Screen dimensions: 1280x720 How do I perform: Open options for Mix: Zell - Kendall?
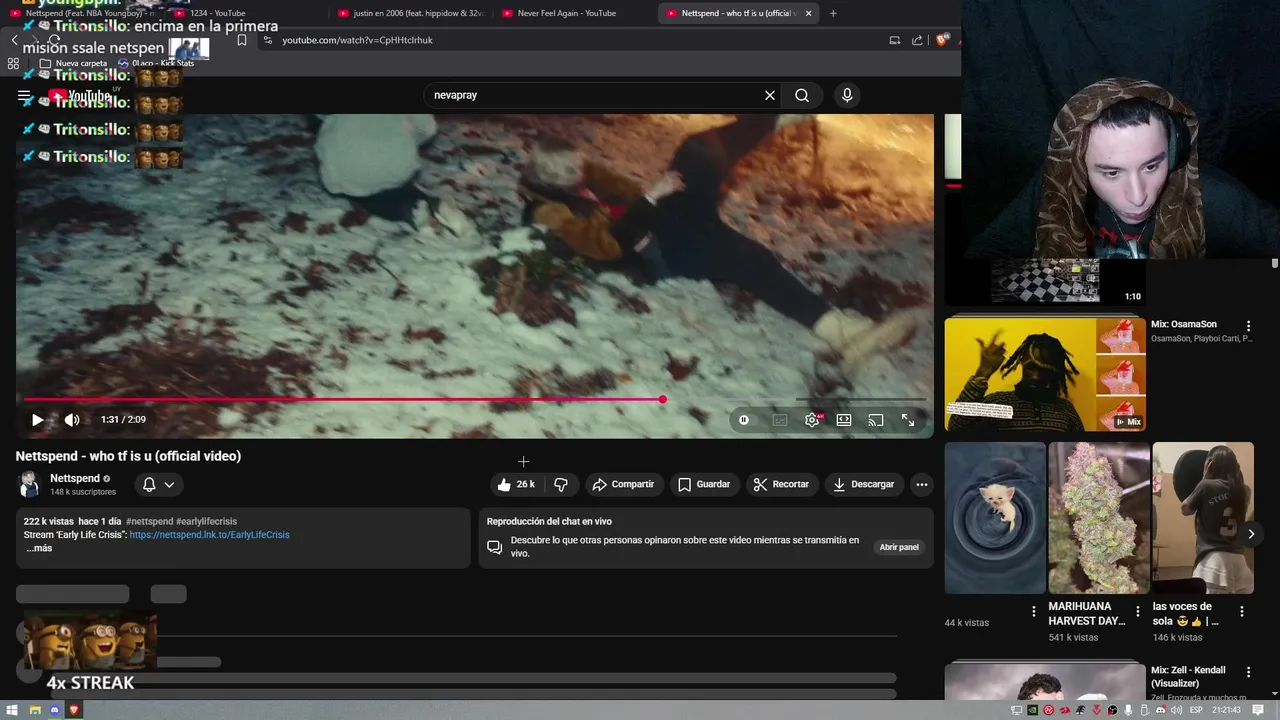[x=1248, y=672]
